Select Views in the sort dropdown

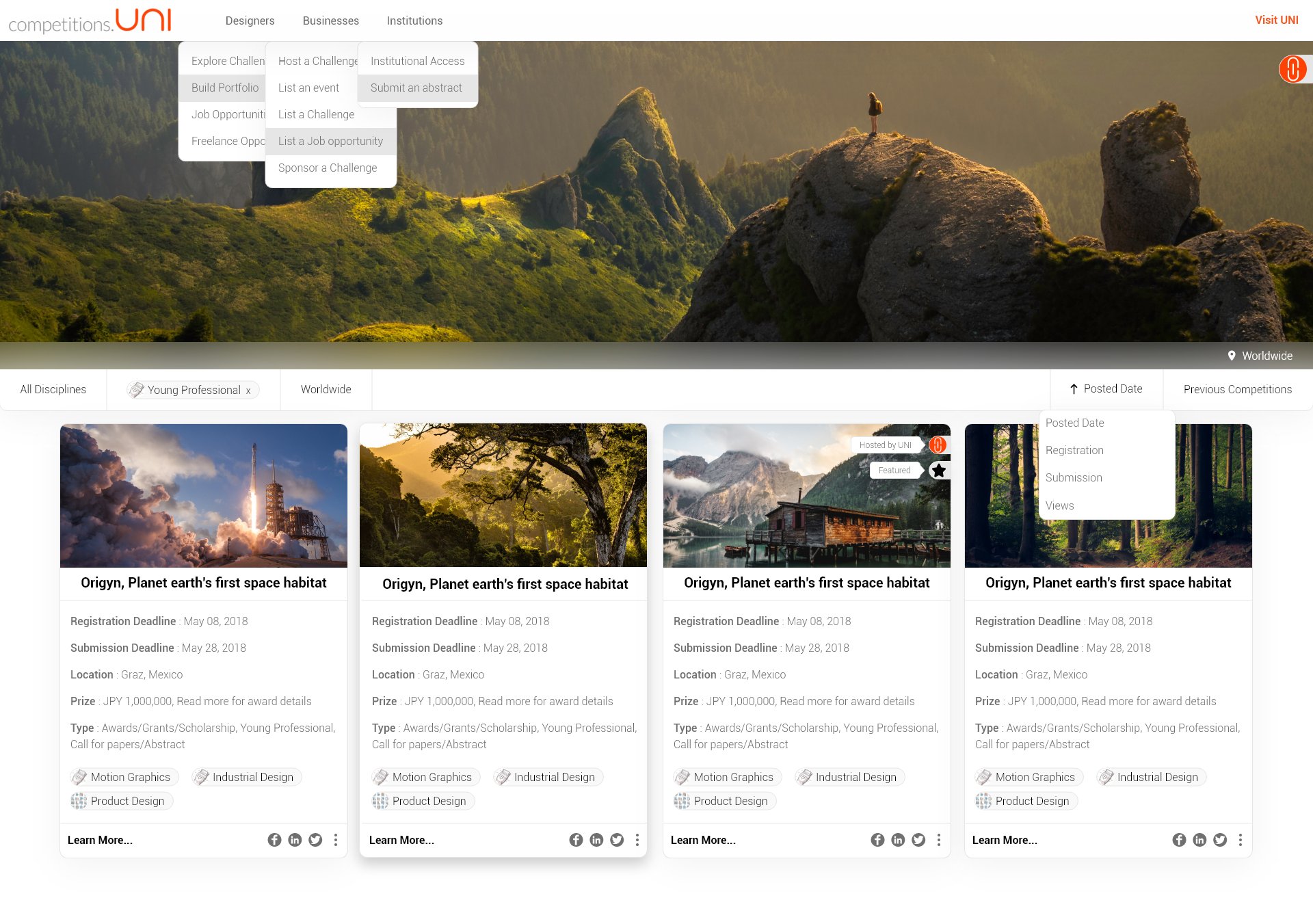point(1106,505)
